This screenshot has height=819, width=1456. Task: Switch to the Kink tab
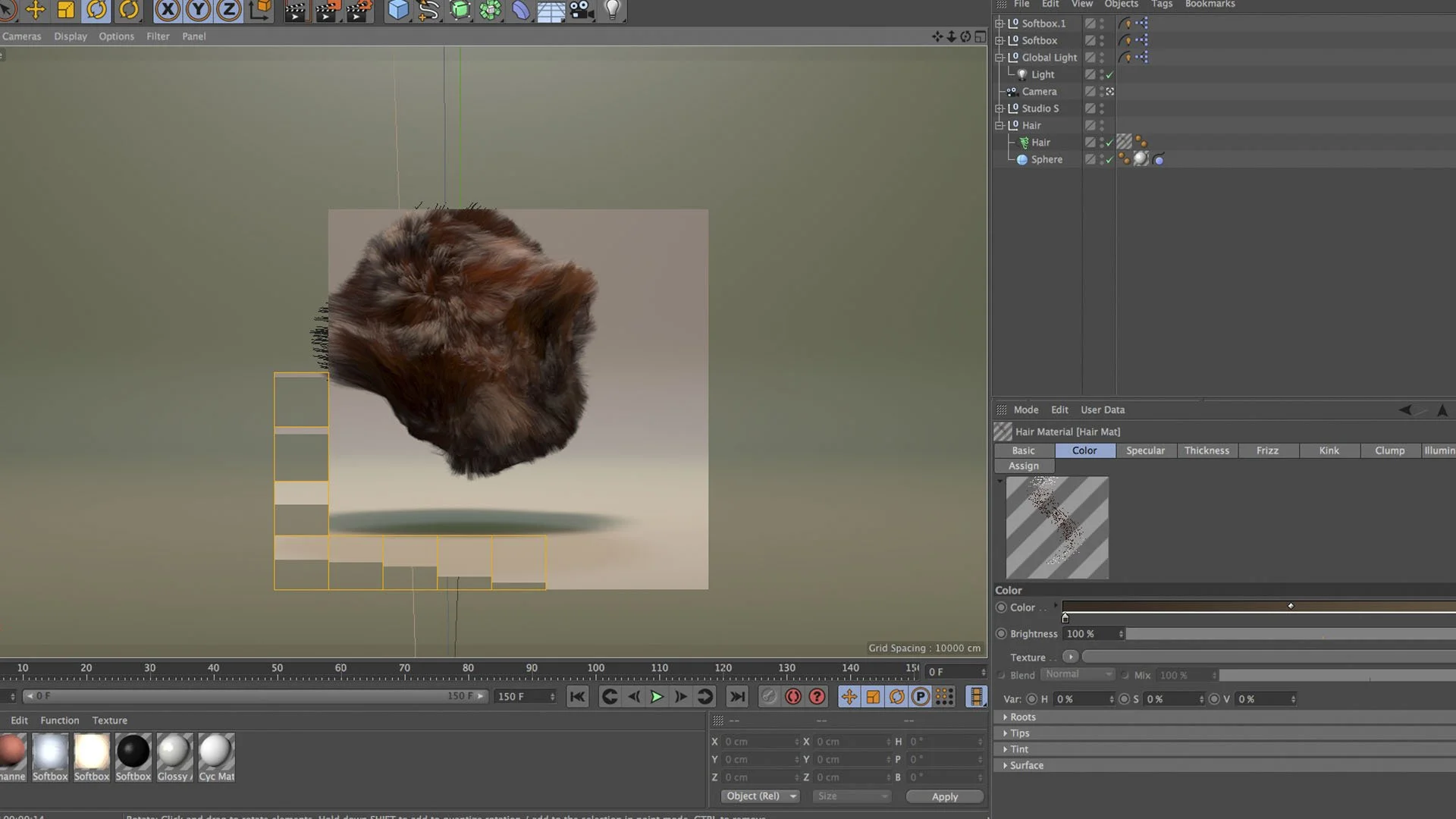1329,450
